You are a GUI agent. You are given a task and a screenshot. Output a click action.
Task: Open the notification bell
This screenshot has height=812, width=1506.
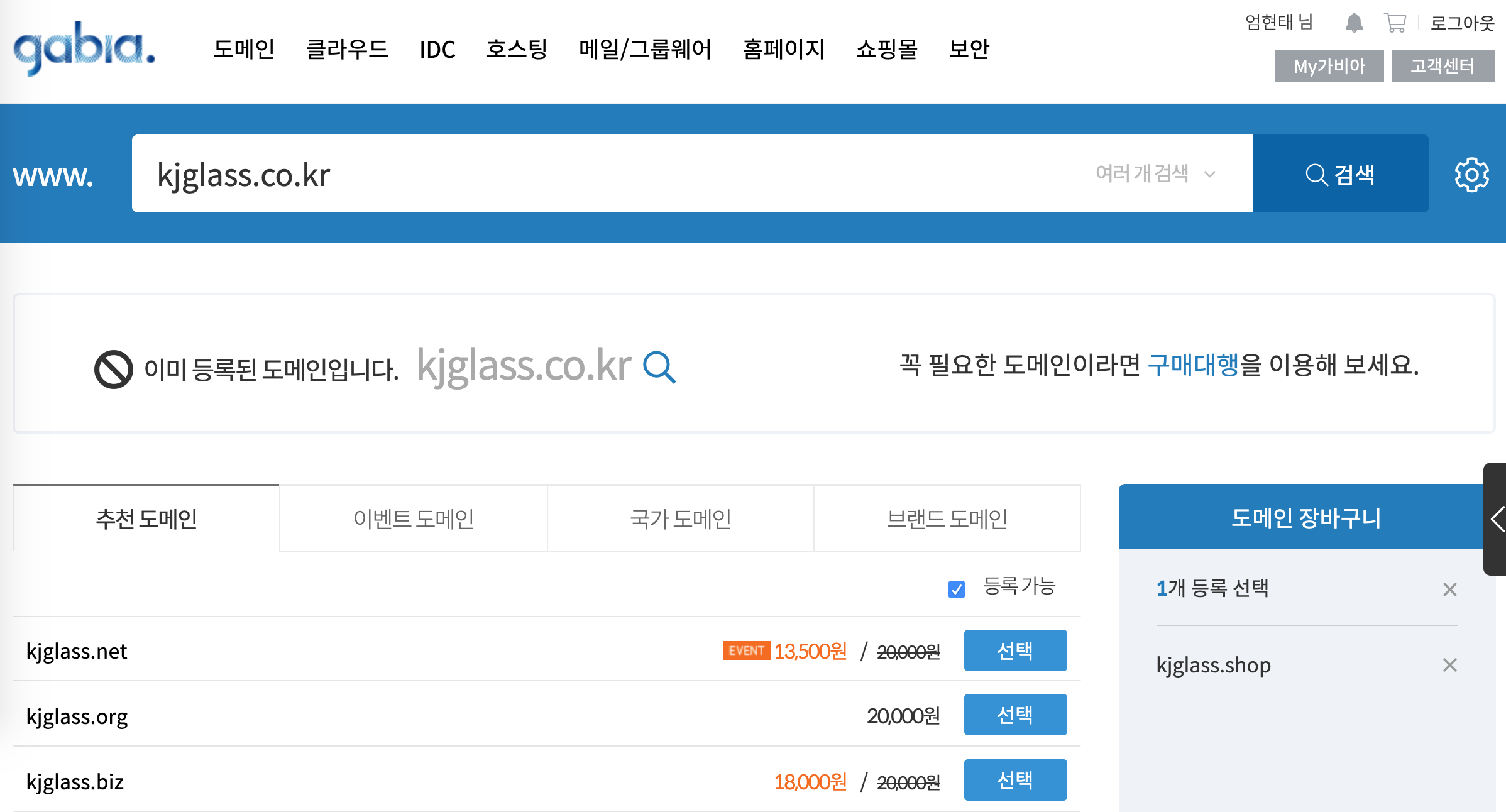click(1354, 23)
